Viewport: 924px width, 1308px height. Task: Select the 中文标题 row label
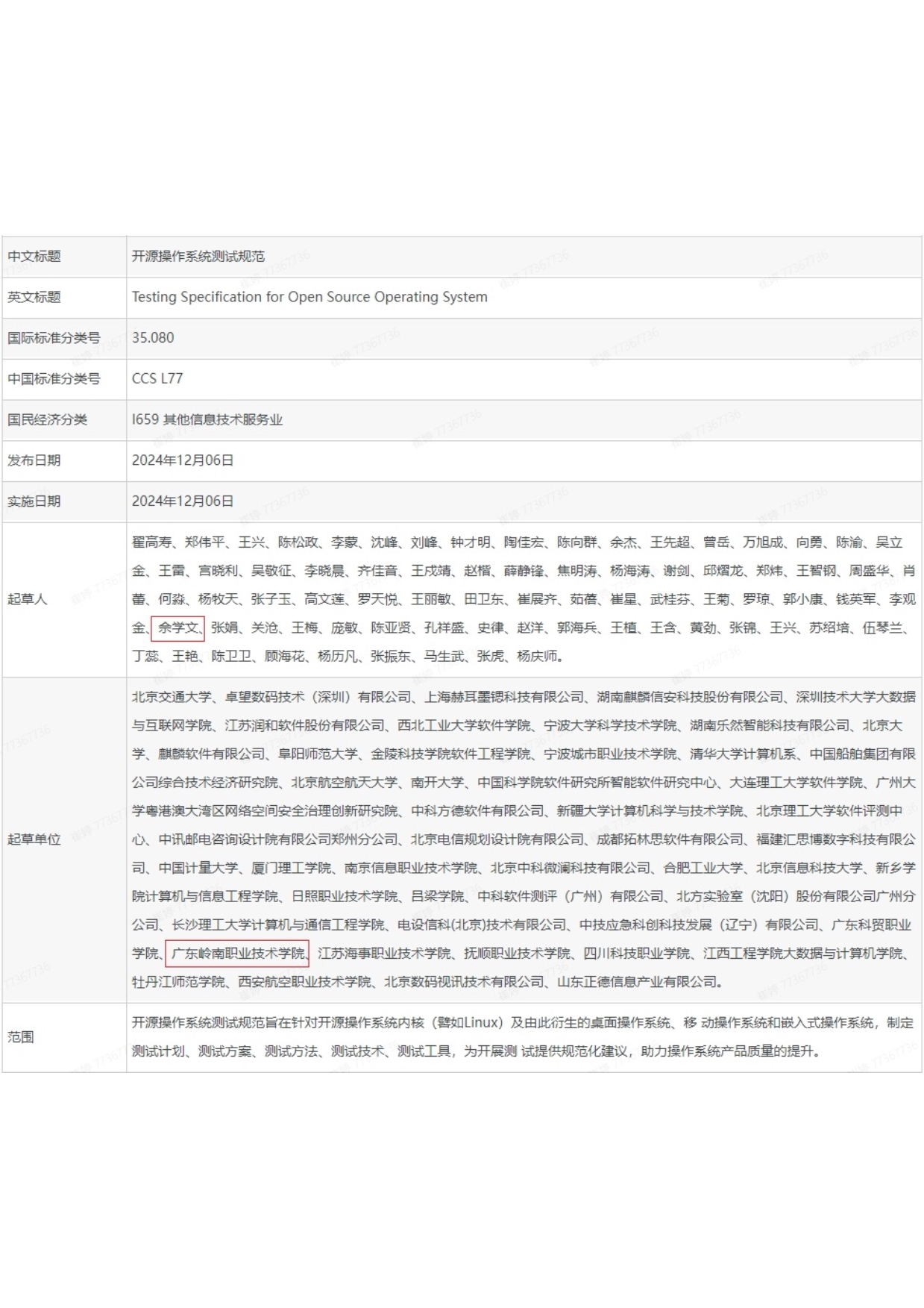pyautogui.click(x=34, y=257)
